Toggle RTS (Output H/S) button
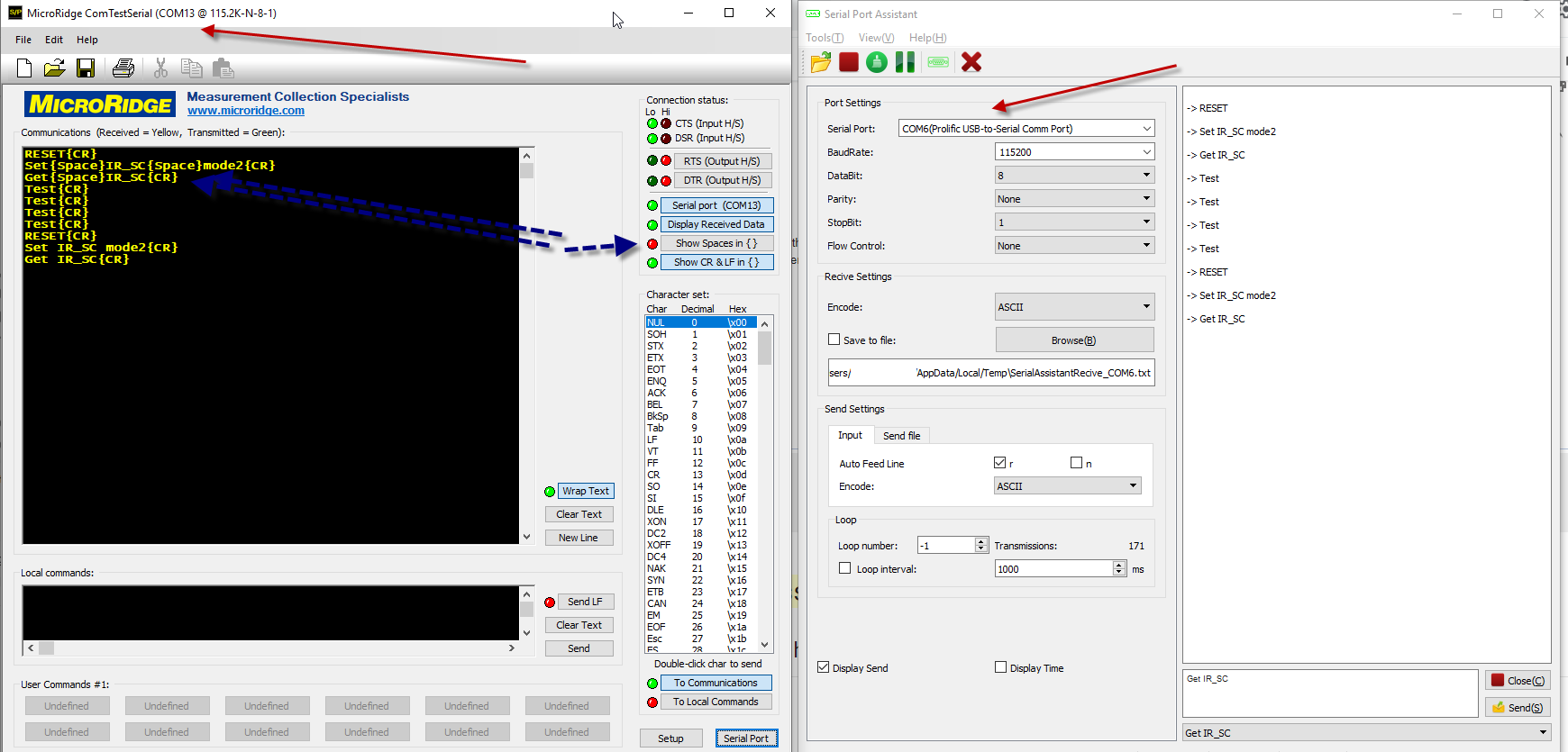1568x752 pixels. coord(722,161)
